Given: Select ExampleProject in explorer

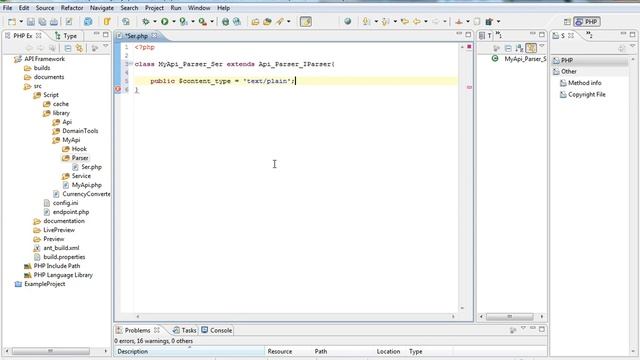Looking at the screenshot, I should 40,284.
